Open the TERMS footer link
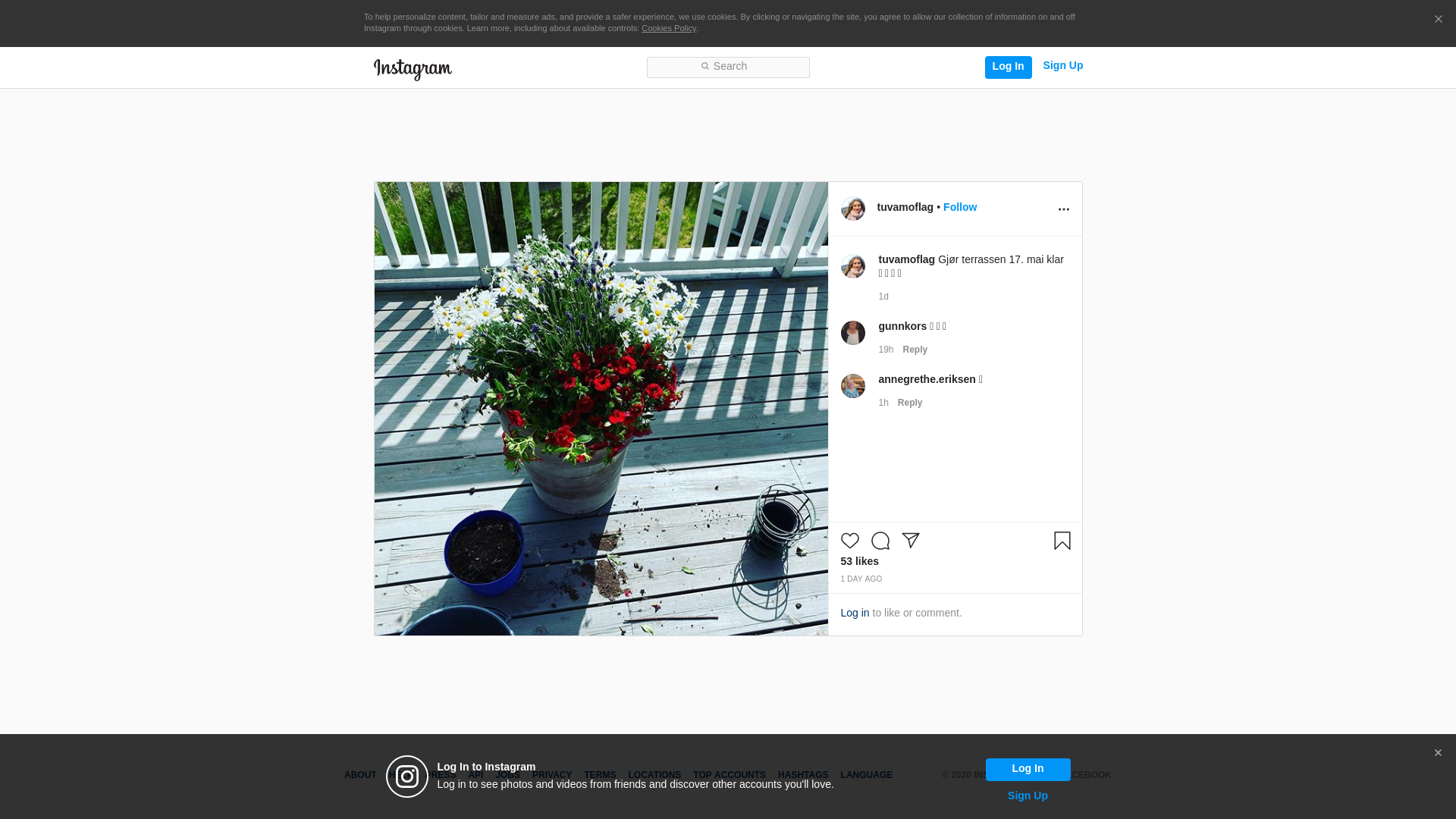 [x=600, y=775]
